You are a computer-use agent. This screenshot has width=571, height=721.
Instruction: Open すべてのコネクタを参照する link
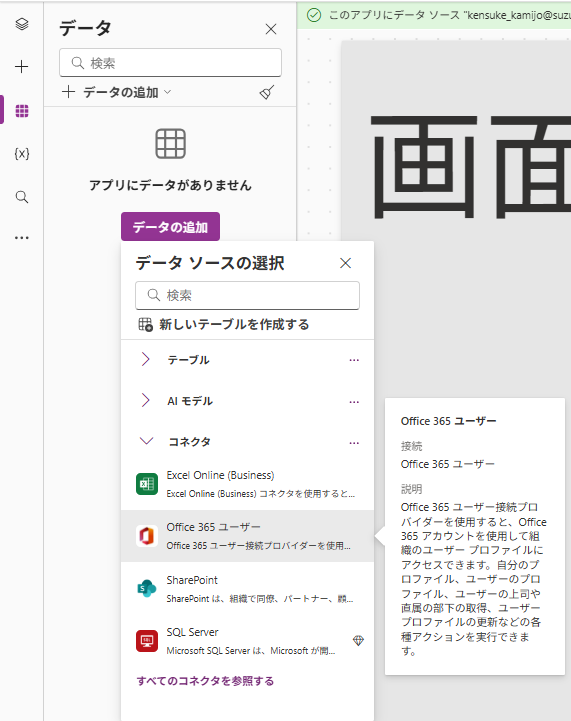[205, 681]
